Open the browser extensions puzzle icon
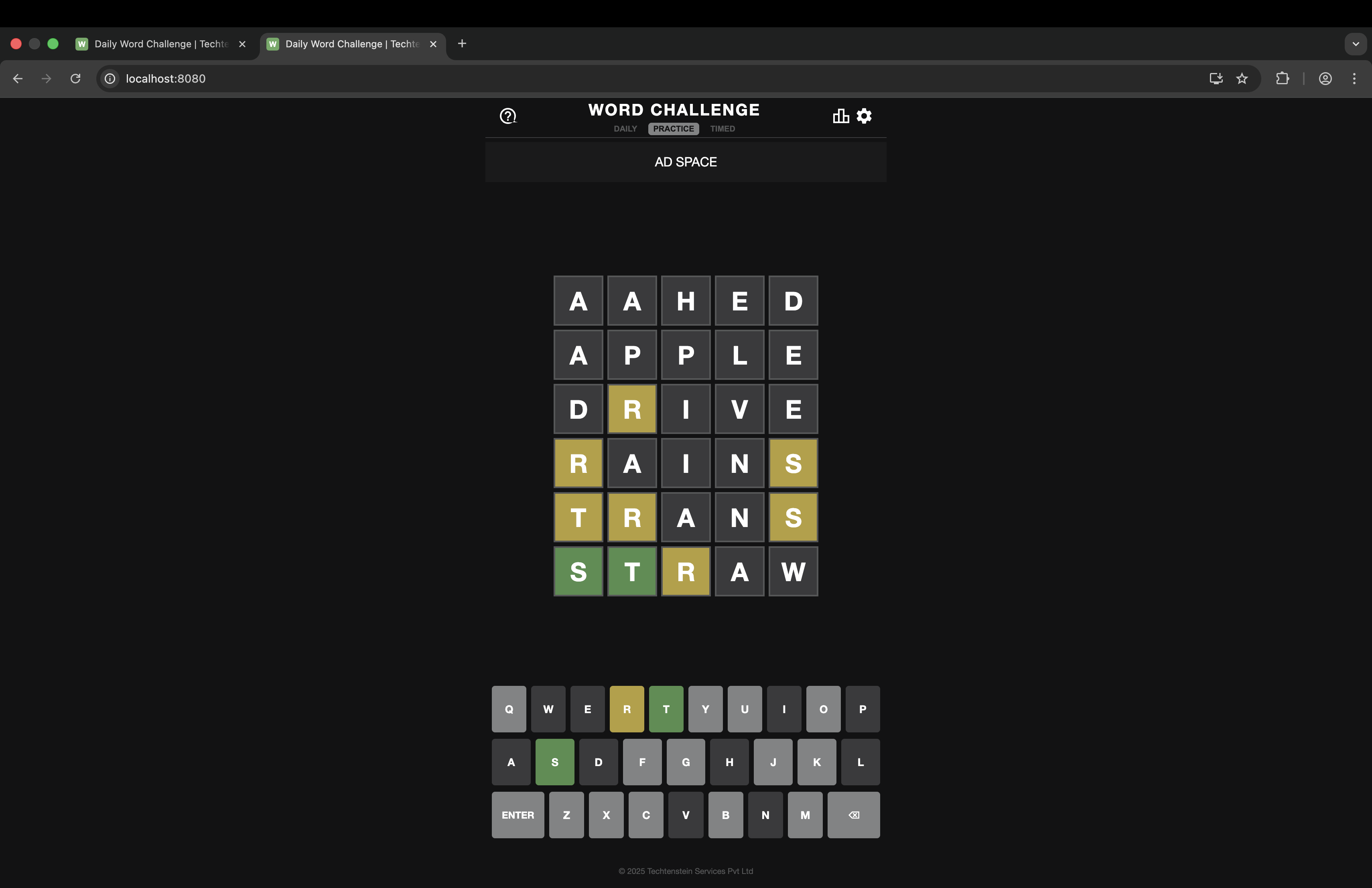Image resolution: width=1372 pixels, height=888 pixels. click(1282, 78)
